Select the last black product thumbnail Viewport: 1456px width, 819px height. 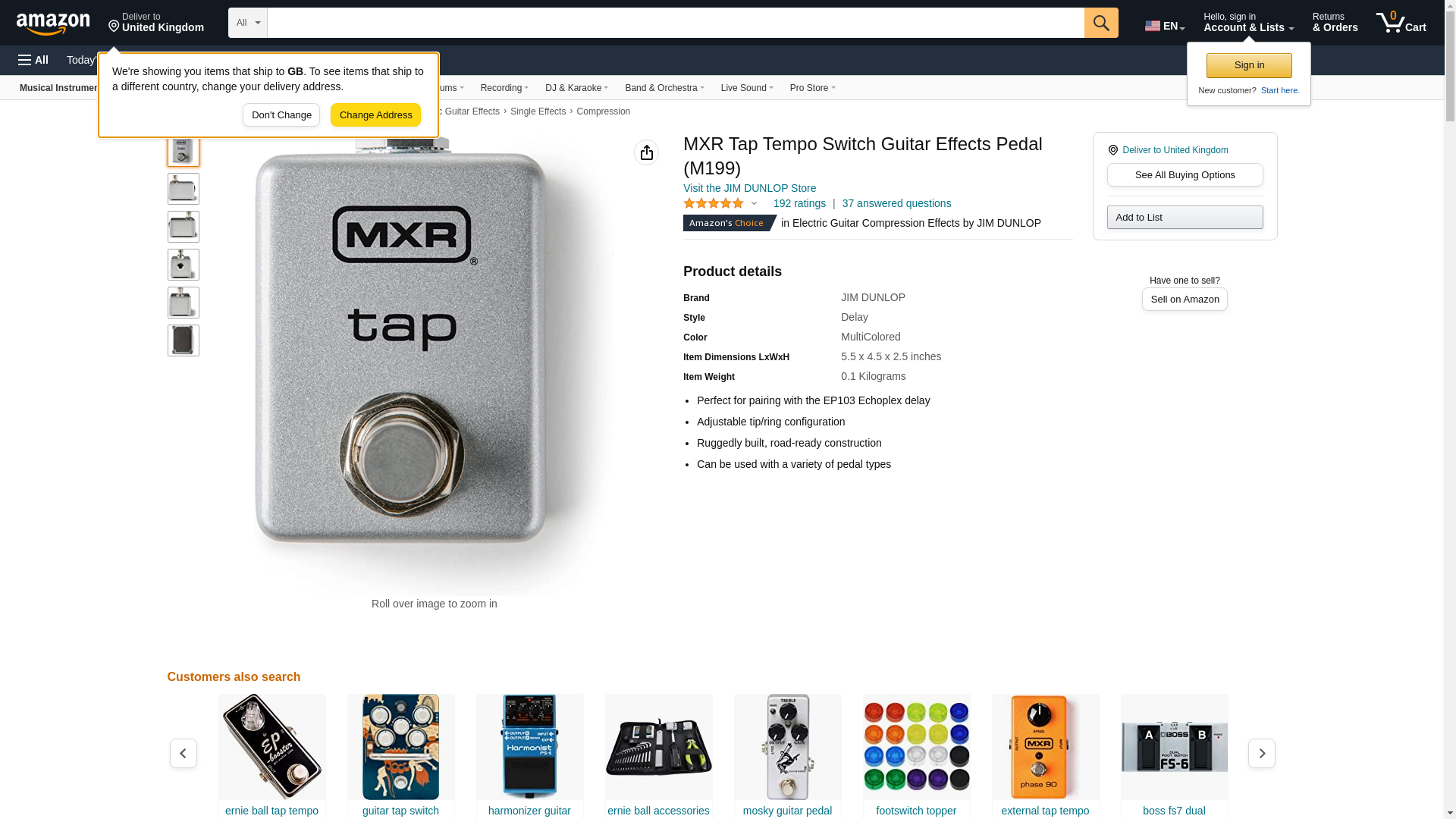pos(184,340)
